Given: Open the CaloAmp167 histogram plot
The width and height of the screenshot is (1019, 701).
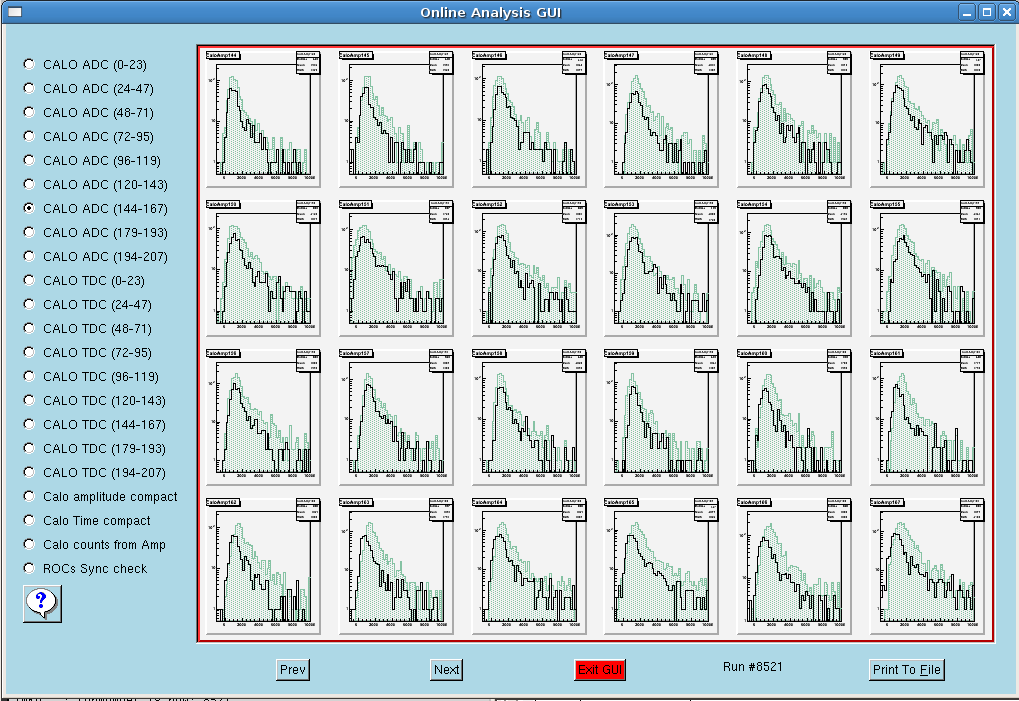Looking at the screenshot, I should pos(927,566).
